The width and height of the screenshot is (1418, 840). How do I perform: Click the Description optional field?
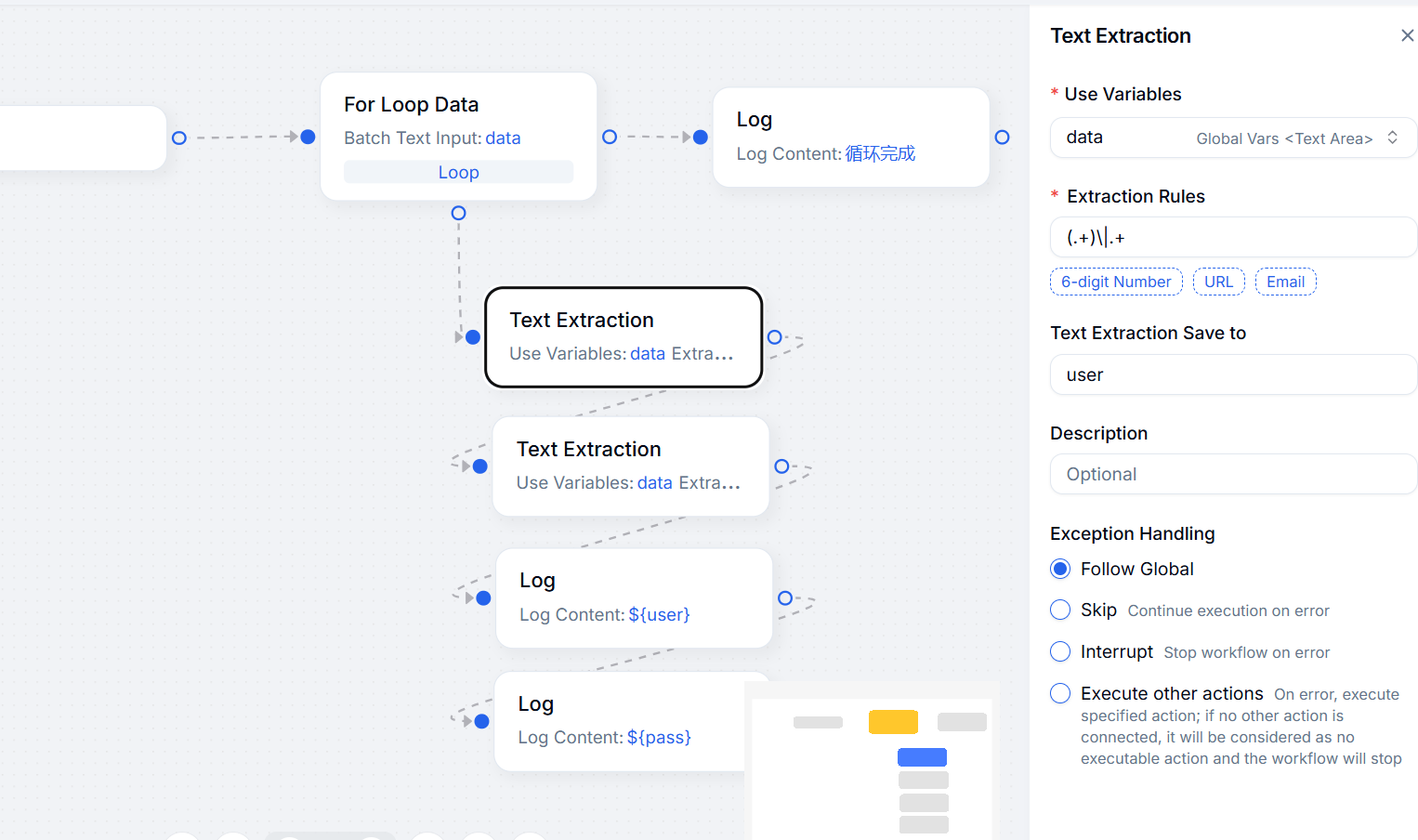coord(1232,474)
